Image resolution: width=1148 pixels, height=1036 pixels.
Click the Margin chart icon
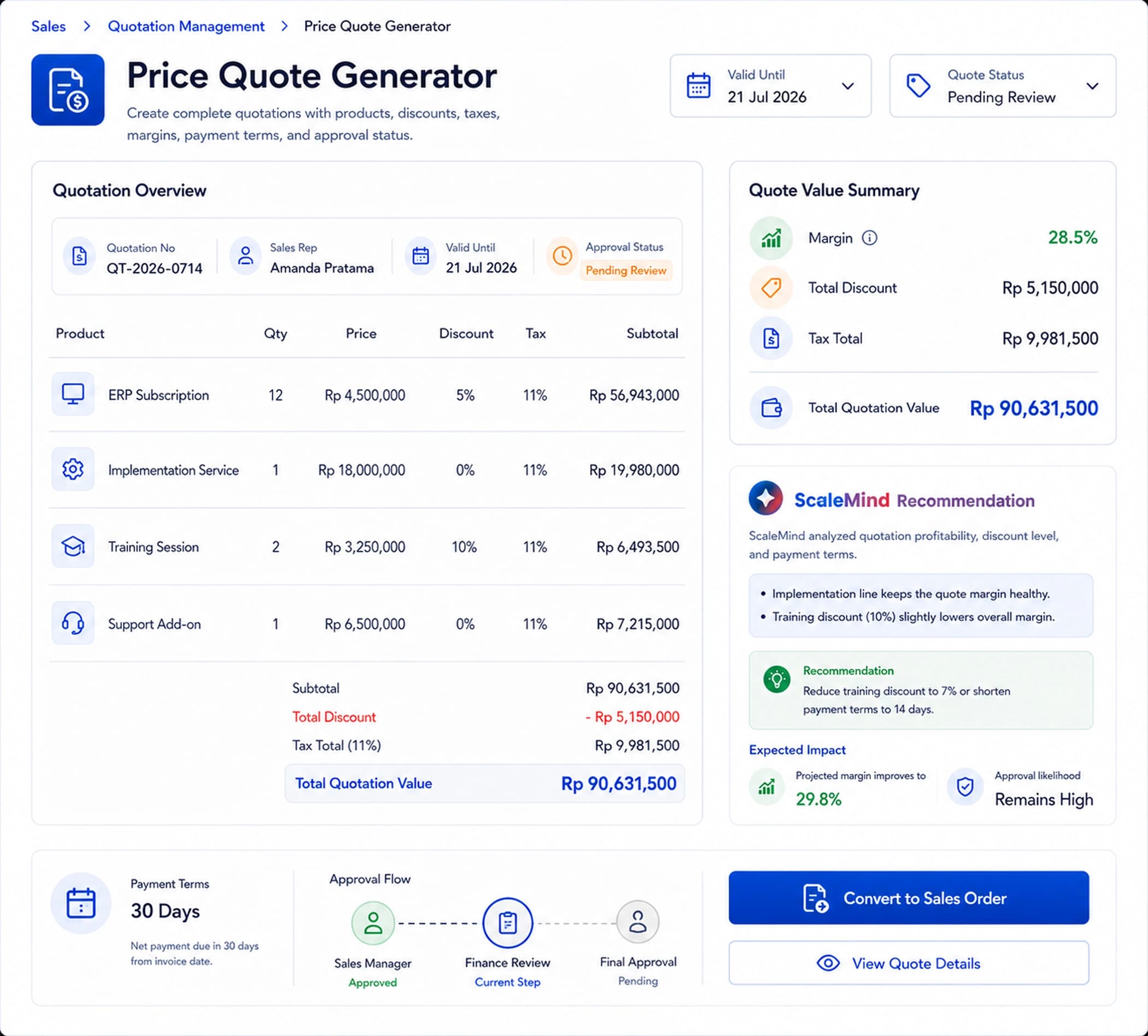(x=771, y=238)
